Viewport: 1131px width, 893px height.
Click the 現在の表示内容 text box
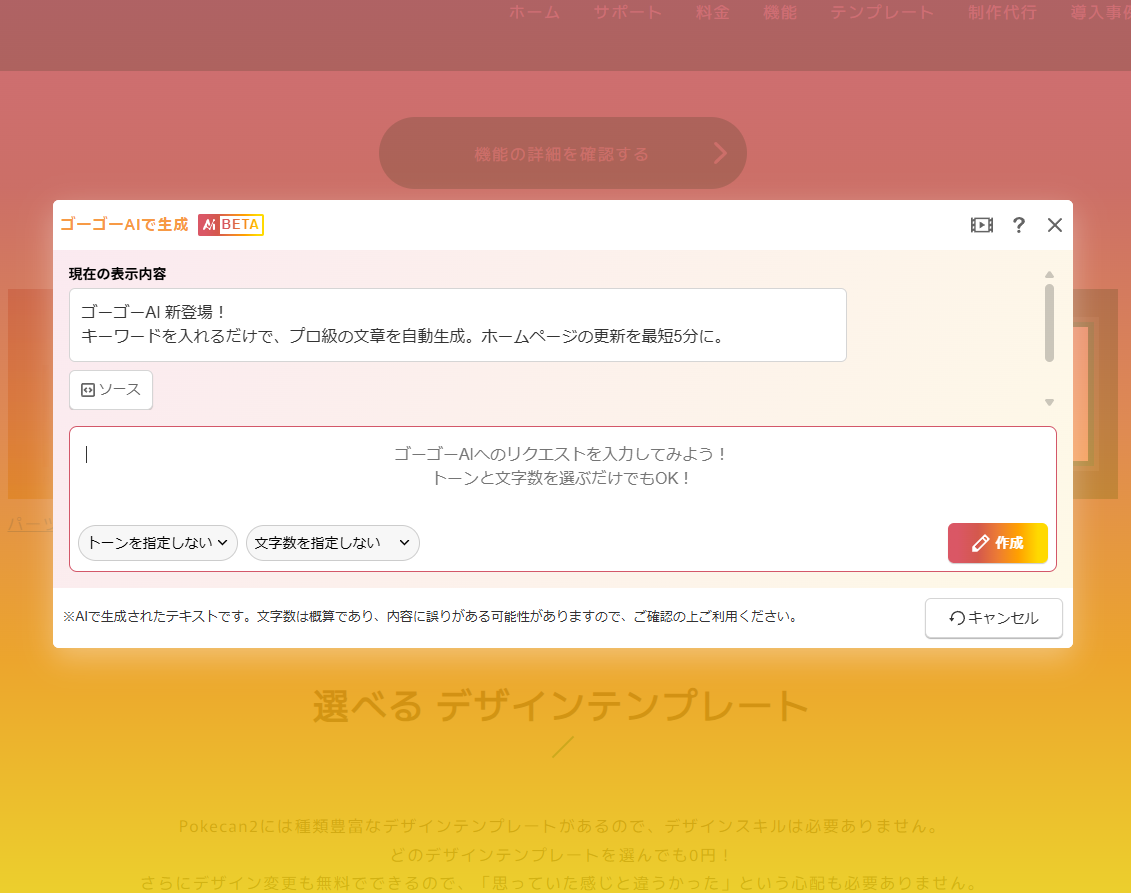(457, 325)
